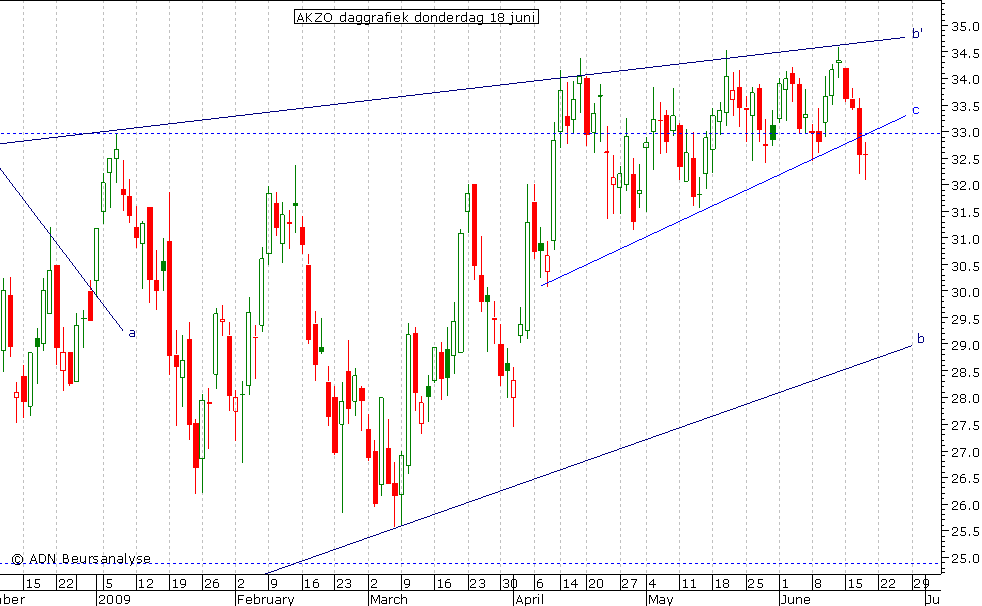Click date tick 22 in December

coord(66,583)
